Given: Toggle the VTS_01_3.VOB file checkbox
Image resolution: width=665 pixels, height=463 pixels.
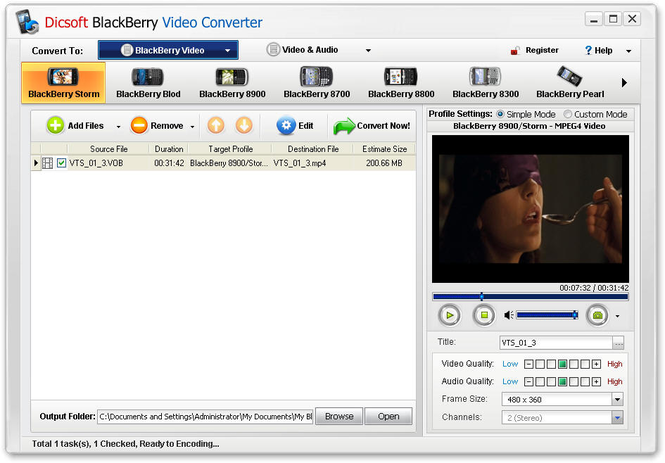Looking at the screenshot, I should (x=61, y=163).
